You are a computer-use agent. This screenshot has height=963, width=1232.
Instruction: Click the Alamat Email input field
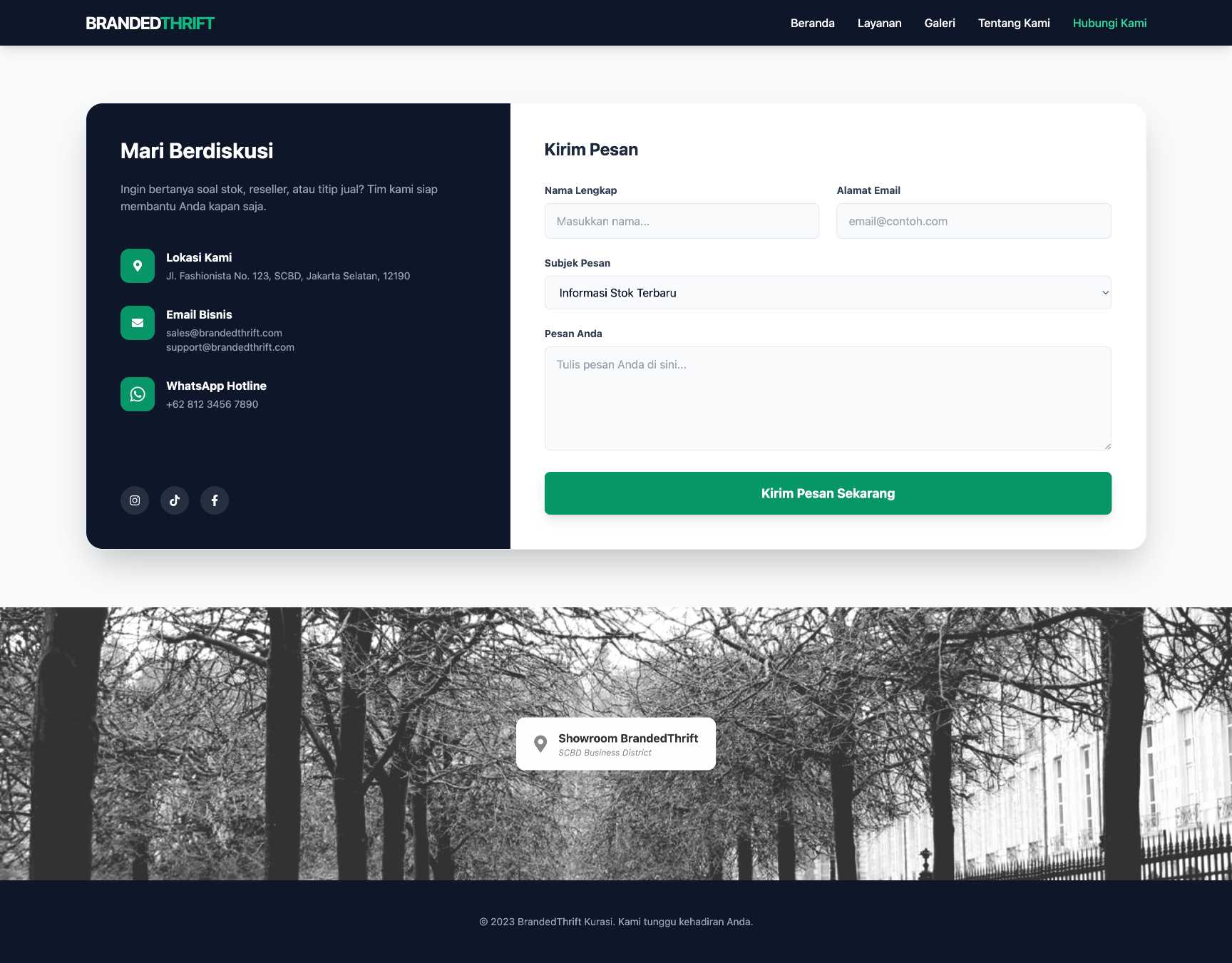point(973,221)
